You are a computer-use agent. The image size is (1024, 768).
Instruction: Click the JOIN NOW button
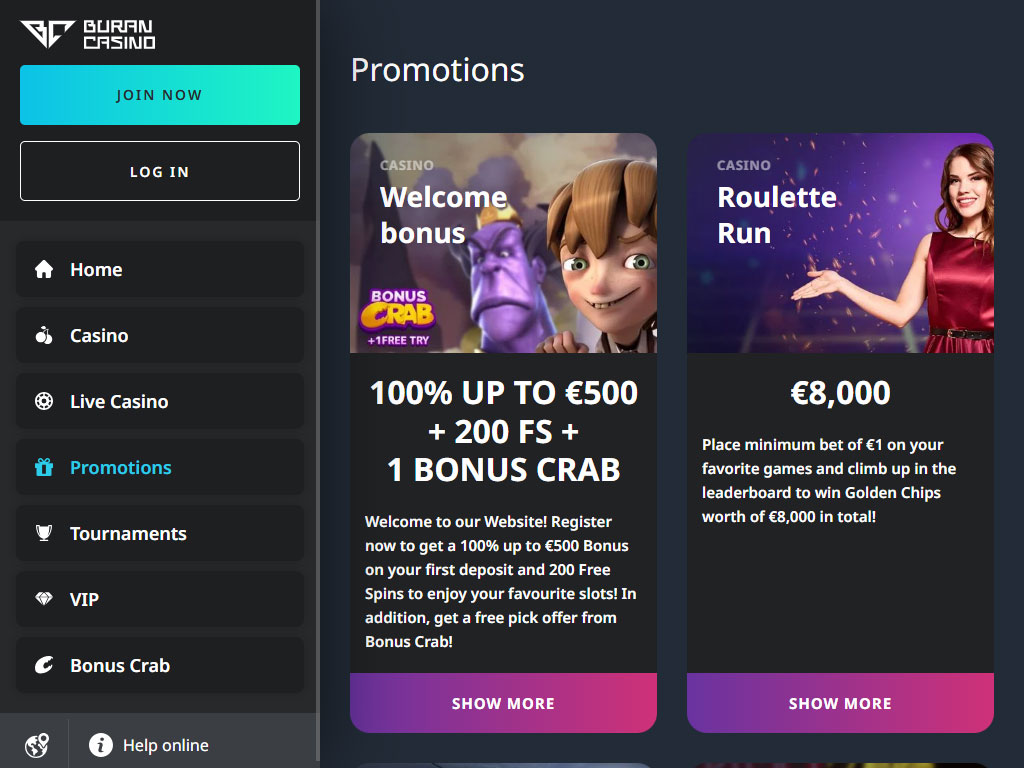coord(160,95)
